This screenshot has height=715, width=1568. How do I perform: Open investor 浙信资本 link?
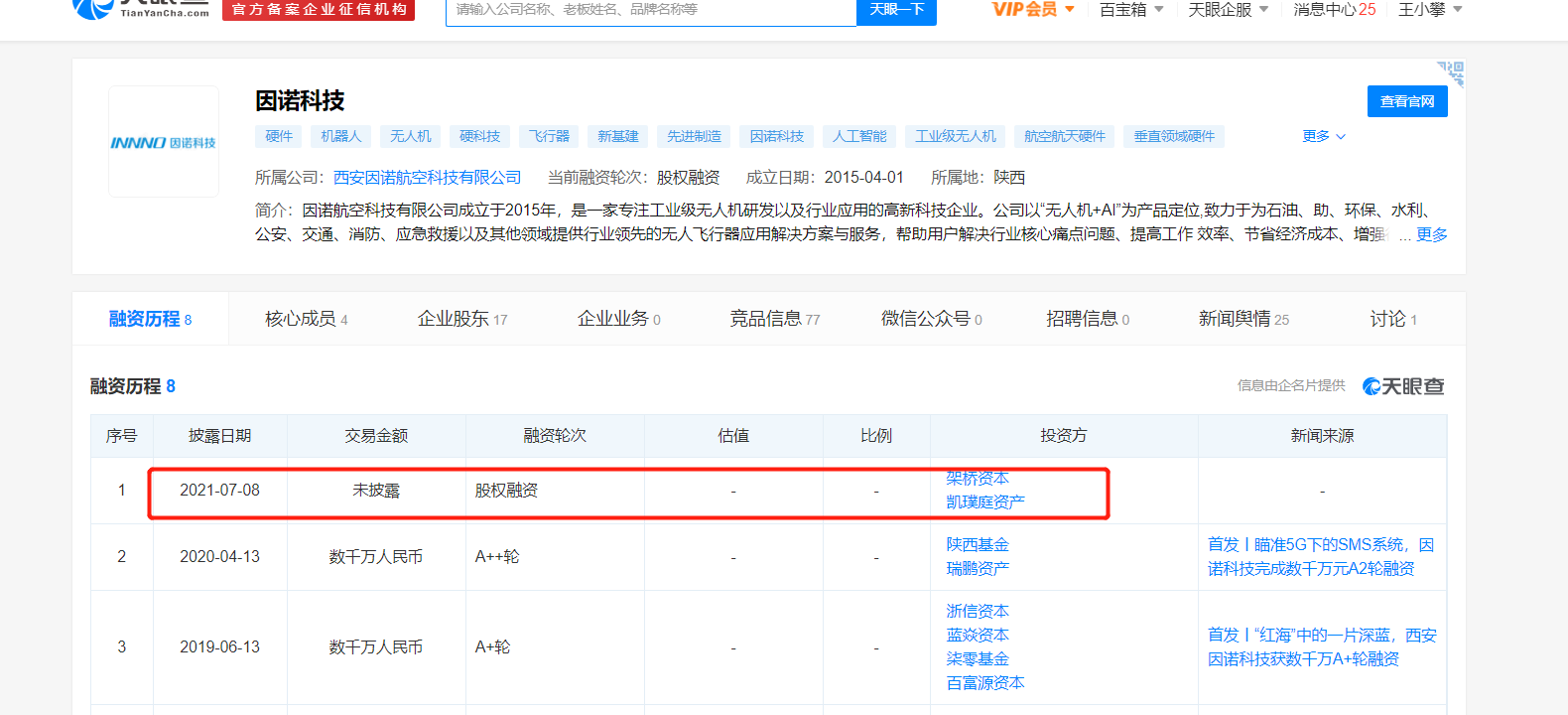978,611
